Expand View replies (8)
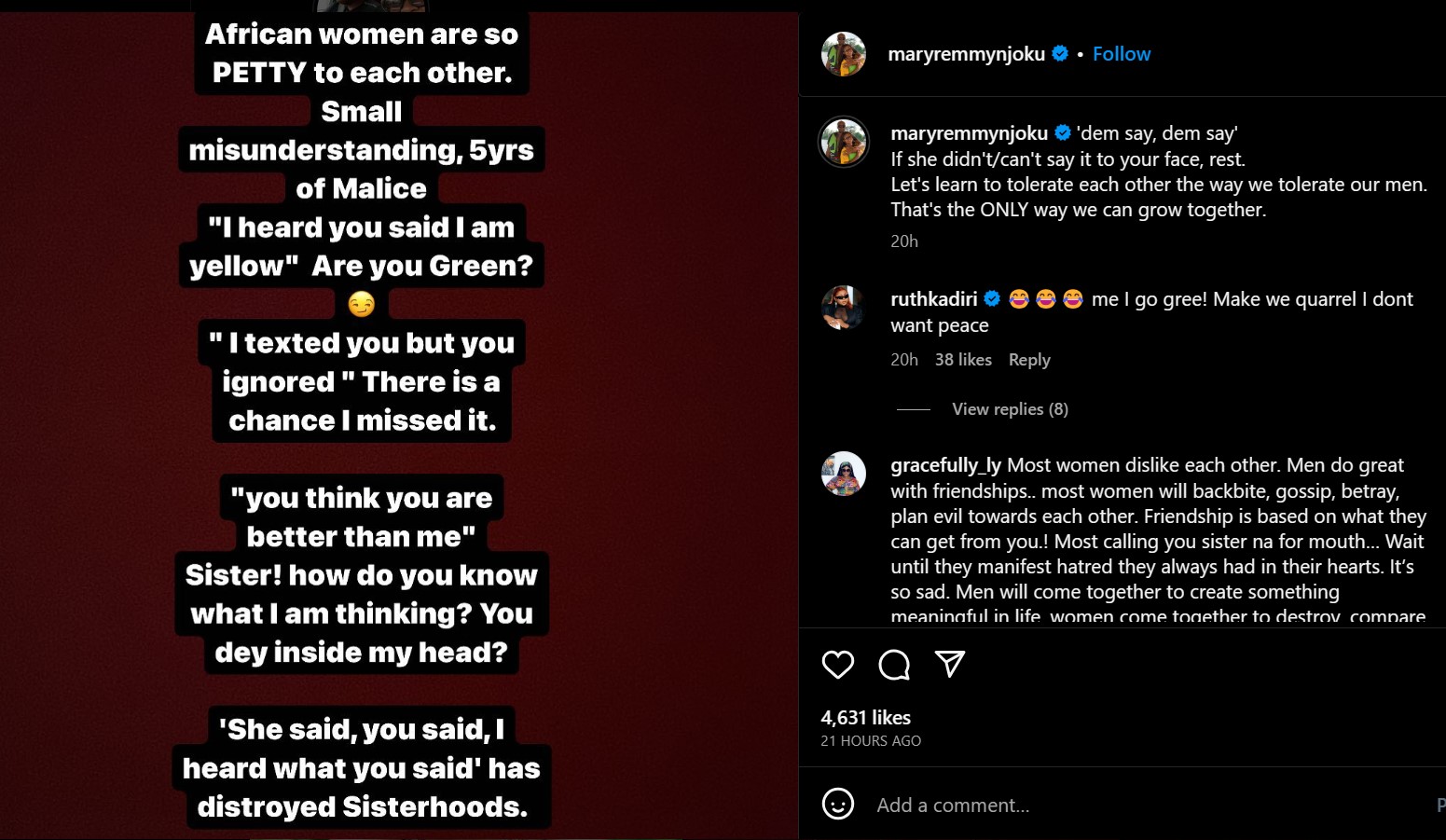Viewport: 1446px width, 840px height. [x=1010, y=409]
